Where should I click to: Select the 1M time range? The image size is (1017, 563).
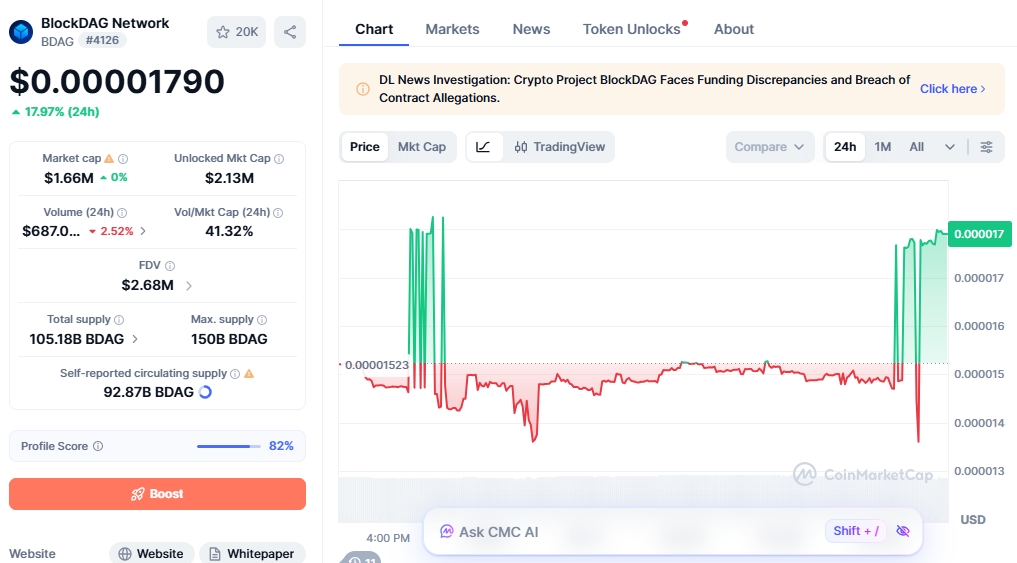tap(882, 147)
